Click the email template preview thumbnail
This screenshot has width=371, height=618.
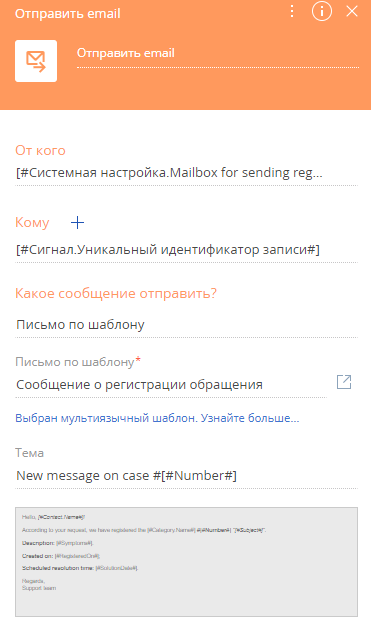(x=186, y=562)
